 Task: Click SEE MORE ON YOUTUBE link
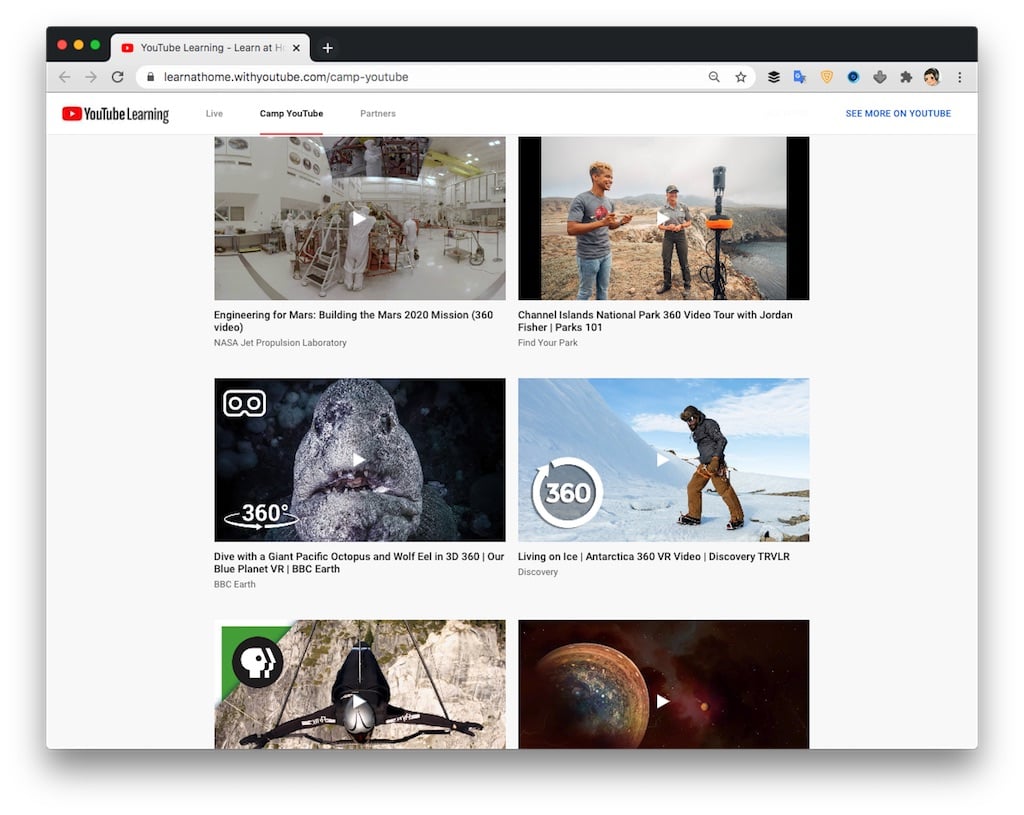[898, 114]
